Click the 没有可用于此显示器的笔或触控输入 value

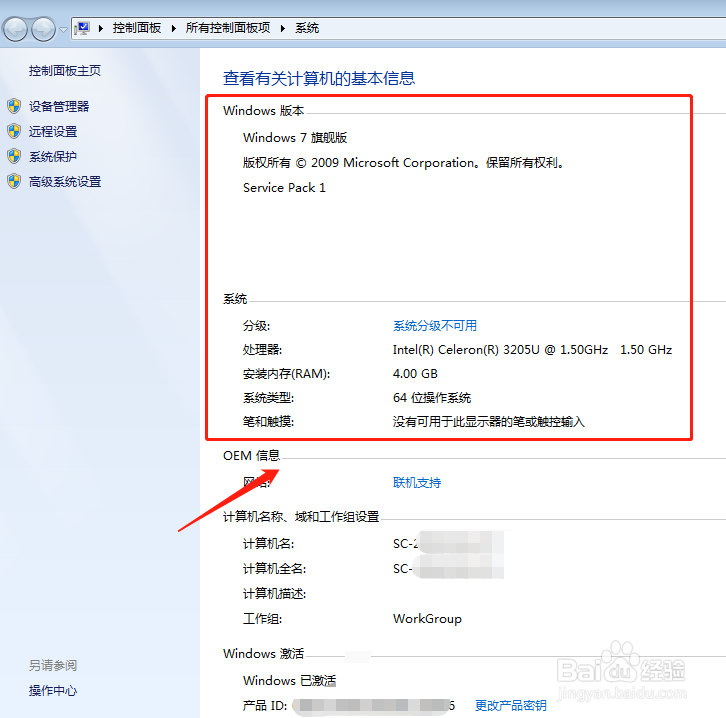pyautogui.click(x=489, y=422)
